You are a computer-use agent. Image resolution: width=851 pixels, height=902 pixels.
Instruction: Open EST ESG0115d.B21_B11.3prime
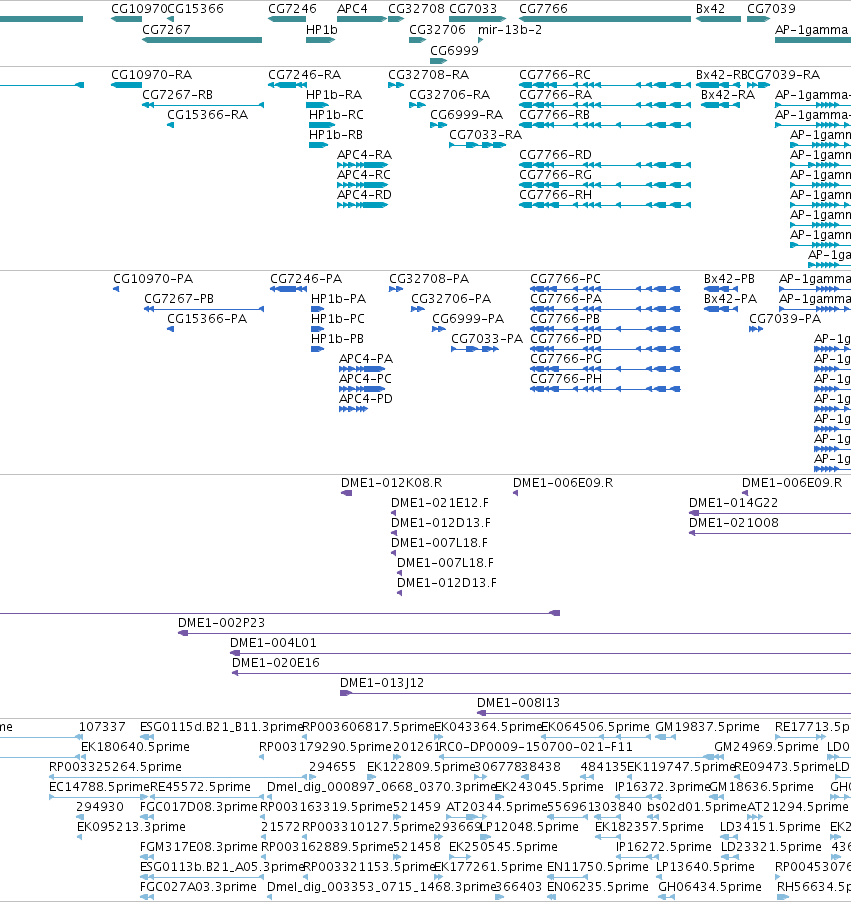tap(222, 727)
